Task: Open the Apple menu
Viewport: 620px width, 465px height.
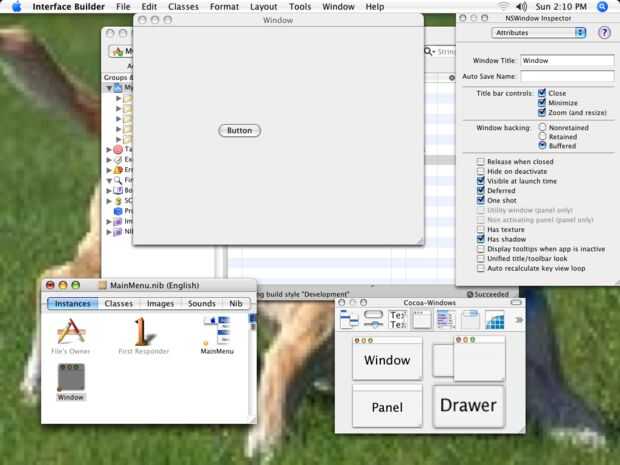Action: [x=17, y=6]
